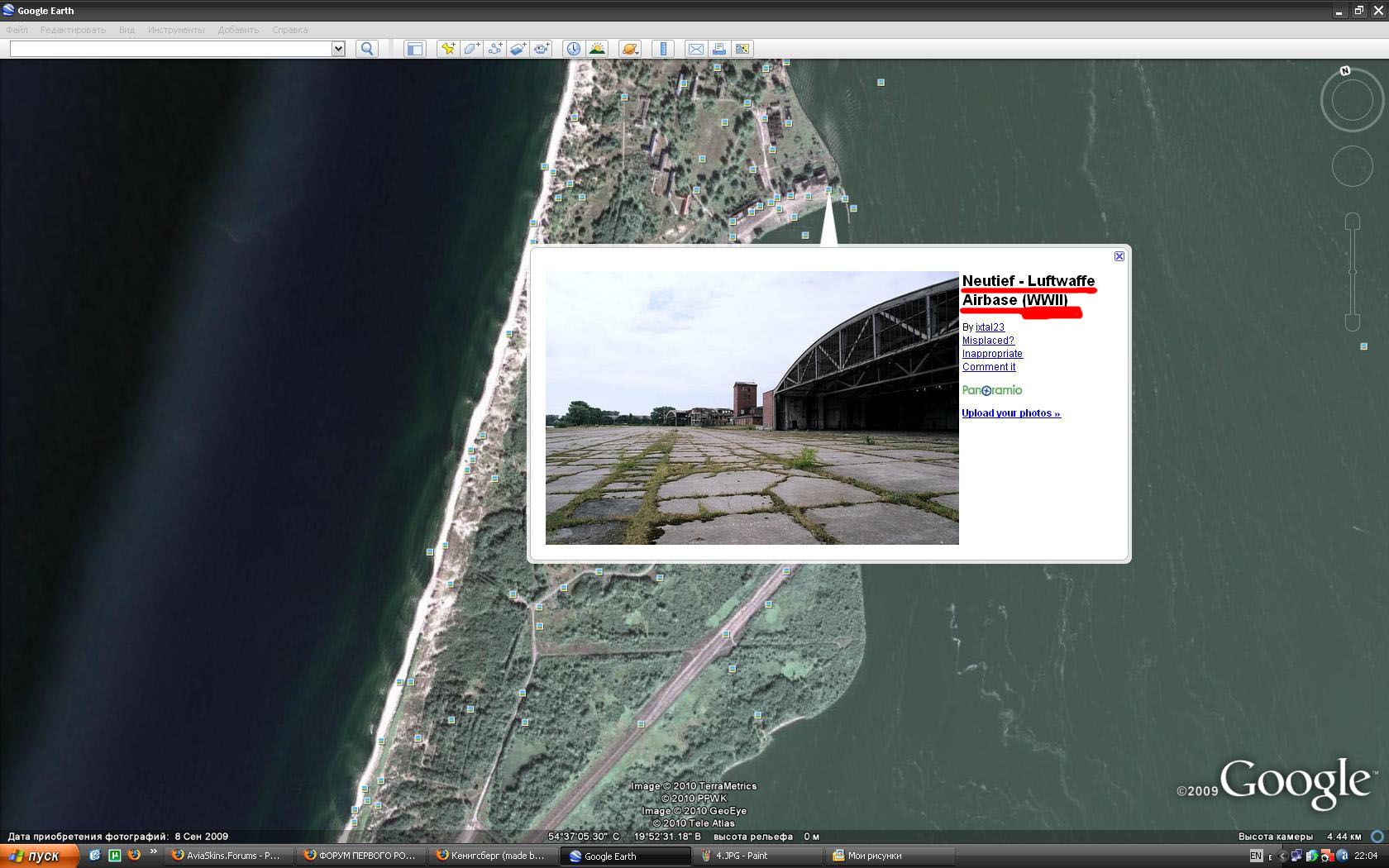Switch to ФОРУМ ПЕРВОГО РО... taskbar window
The image size is (1389, 868).
pos(362,856)
